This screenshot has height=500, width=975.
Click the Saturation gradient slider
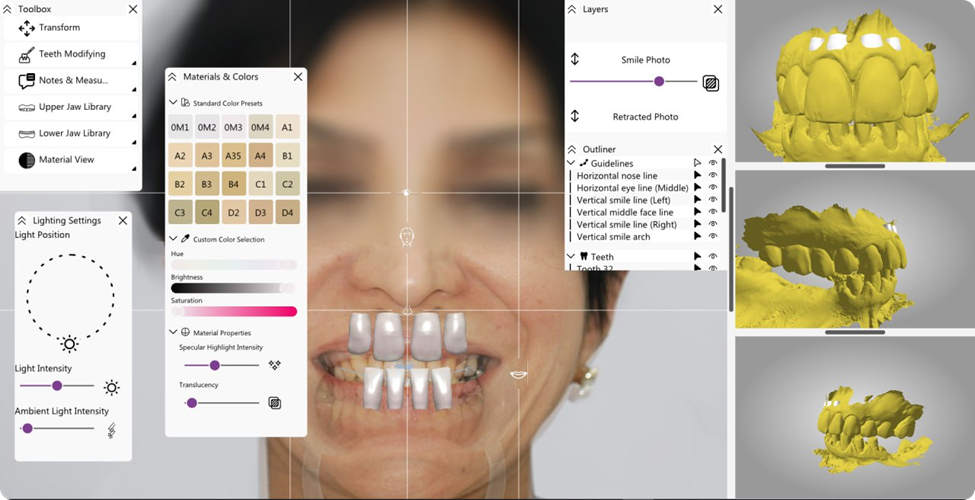click(x=234, y=312)
